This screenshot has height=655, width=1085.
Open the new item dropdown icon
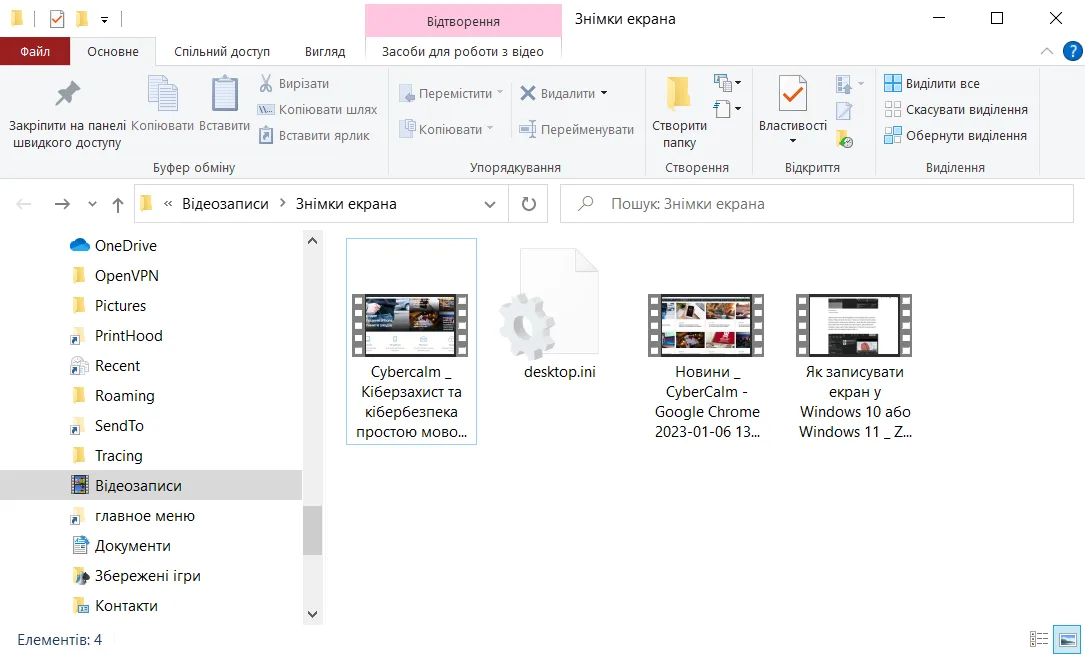point(727,84)
